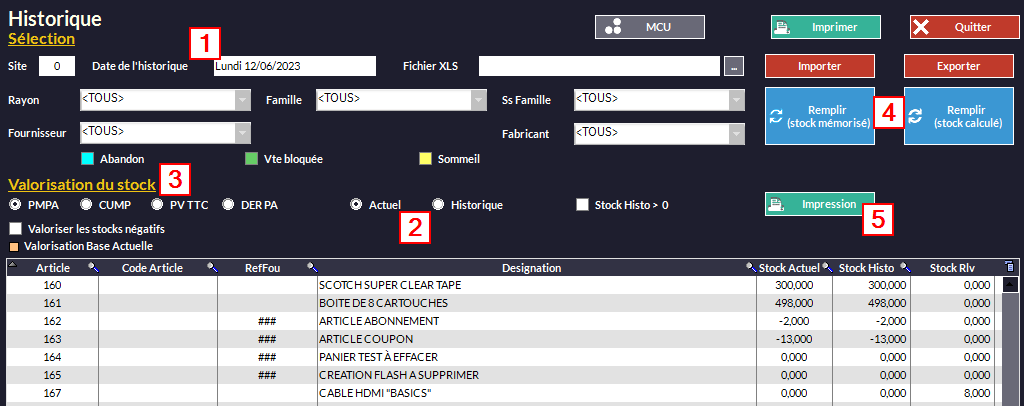Click the browse button next to Fichier XLS

[735, 67]
